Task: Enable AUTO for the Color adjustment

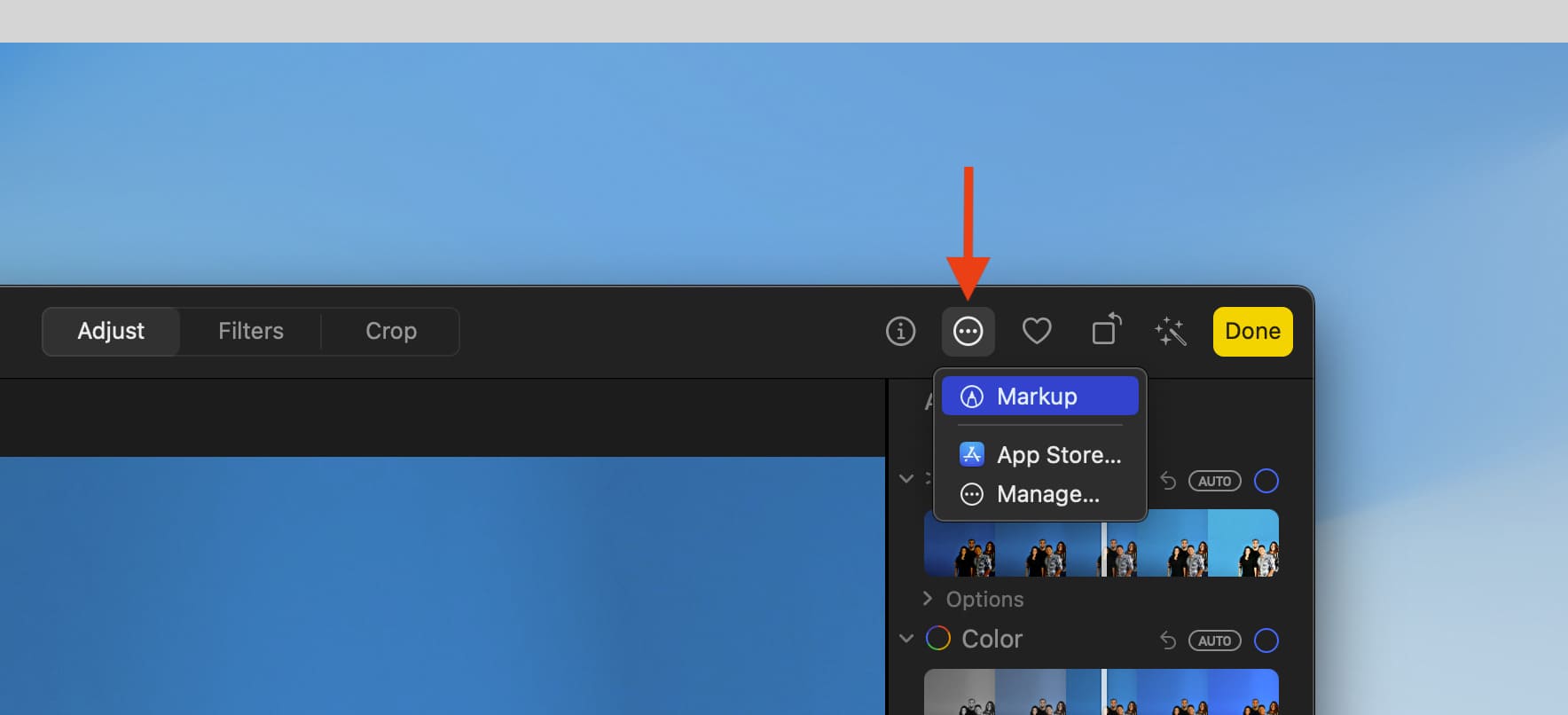Action: click(1214, 640)
